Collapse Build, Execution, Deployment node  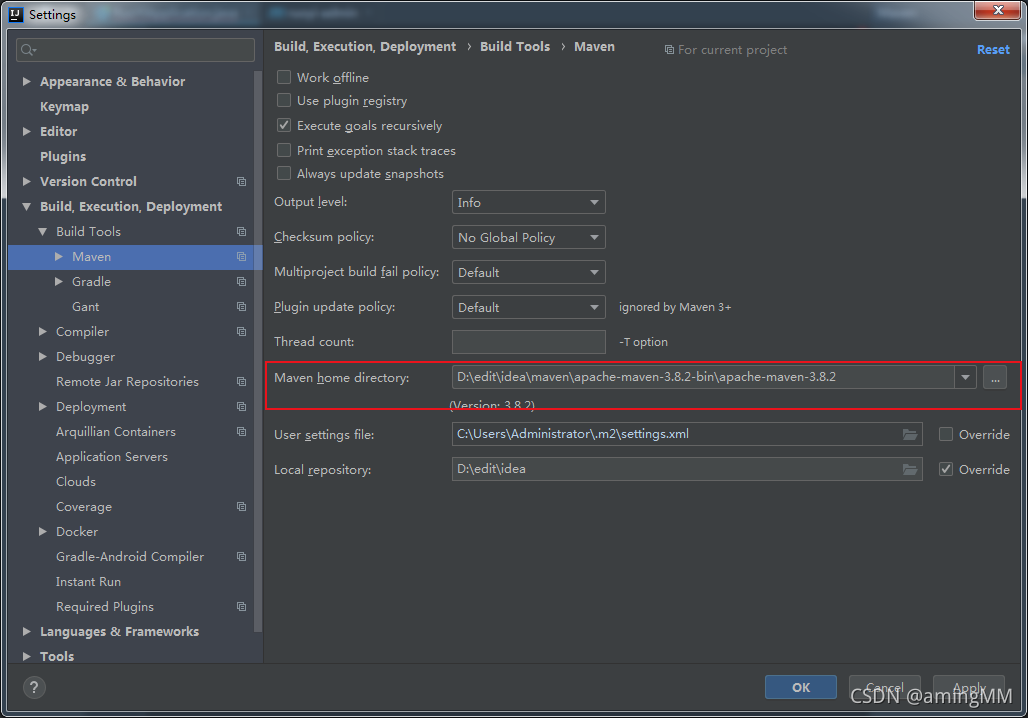point(26,207)
